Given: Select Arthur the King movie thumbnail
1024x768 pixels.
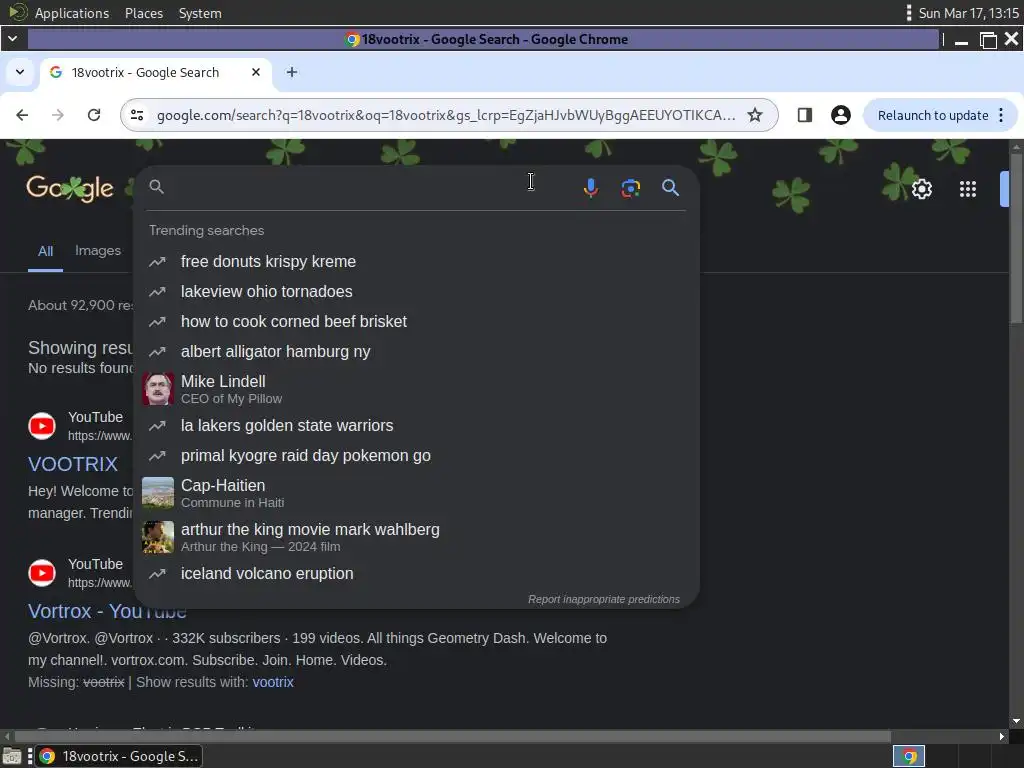Looking at the screenshot, I should [x=158, y=537].
